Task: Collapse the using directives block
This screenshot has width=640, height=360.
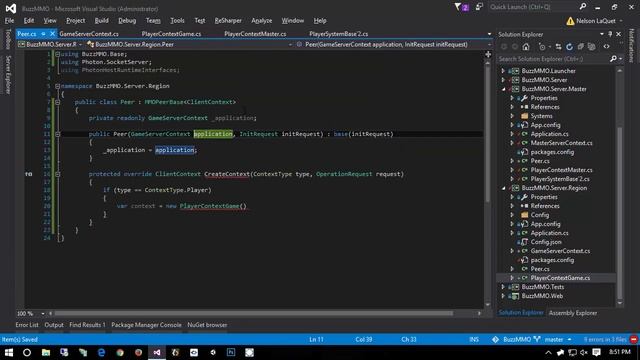Action: [x=58, y=54]
